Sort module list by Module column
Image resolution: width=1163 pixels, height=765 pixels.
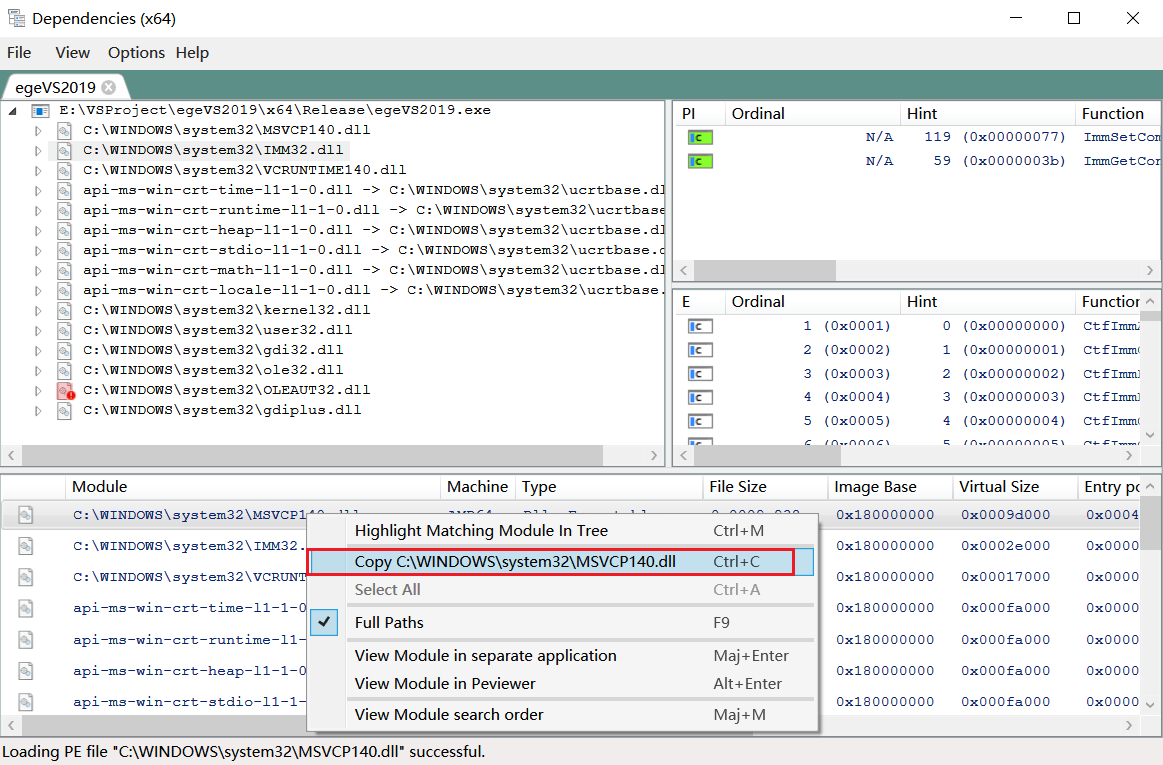click(x=253, y=487)
